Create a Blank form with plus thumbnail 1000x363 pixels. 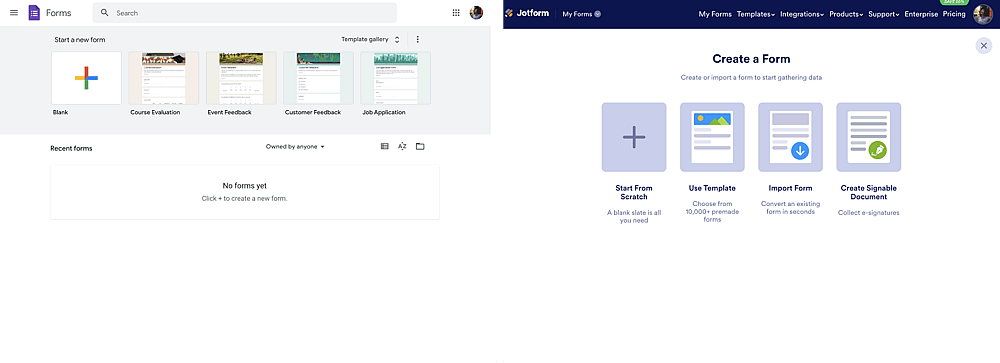[86, 78]
